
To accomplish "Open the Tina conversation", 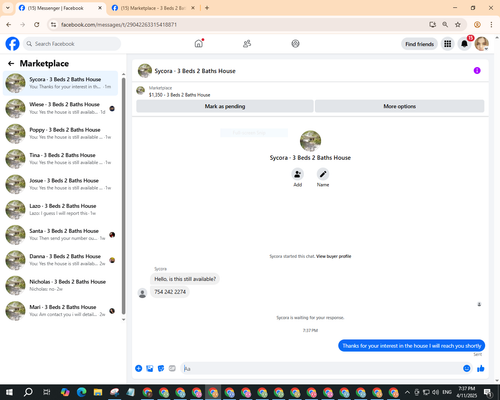I will point(60,159).
